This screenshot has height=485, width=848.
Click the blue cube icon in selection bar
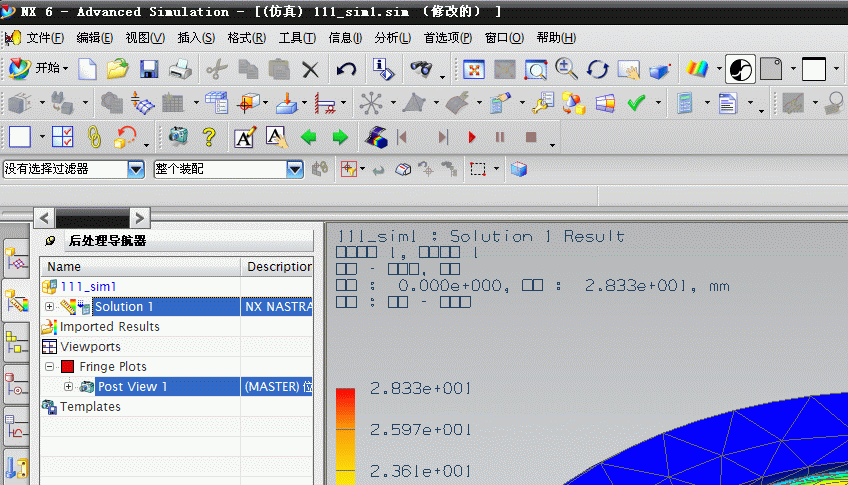pos(519,169)
